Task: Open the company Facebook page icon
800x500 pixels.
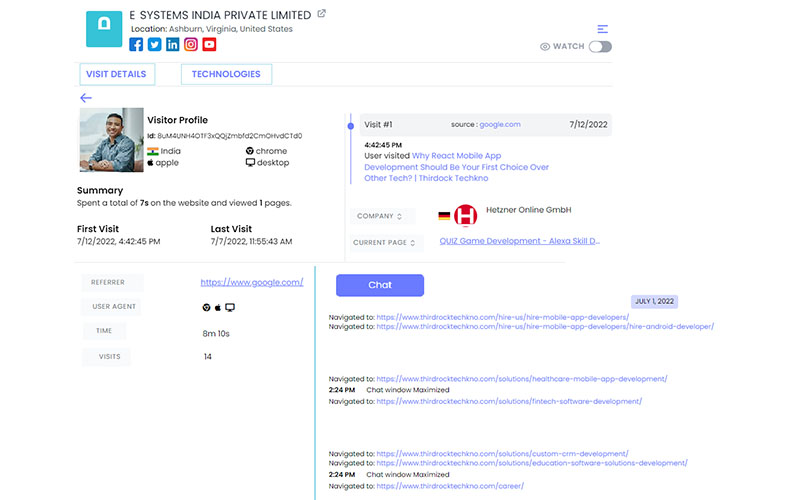Action: (136, 44)
